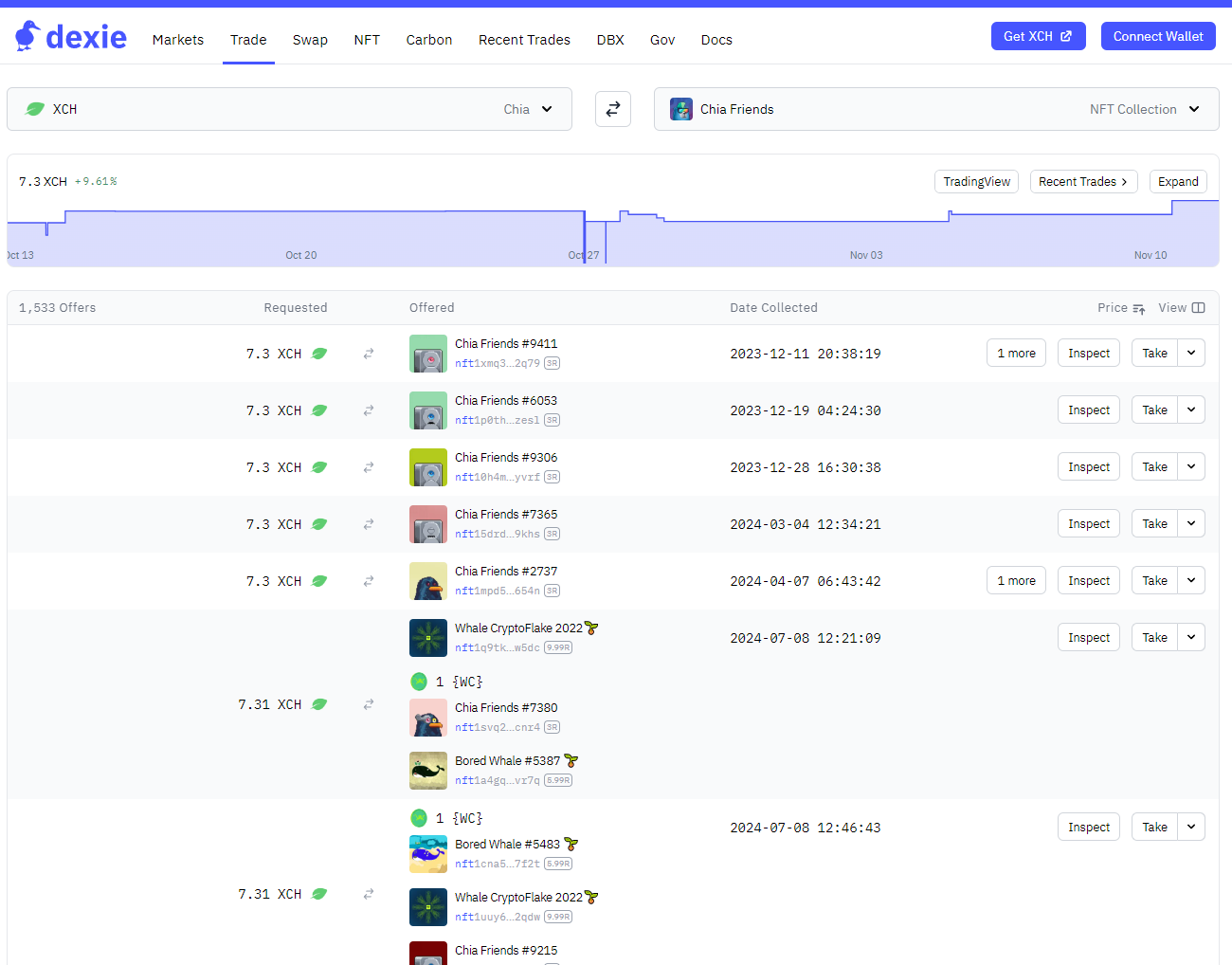Click the swap arrows in the #9306 row
The height and width of the screenshot is (965, 1232).
[x=369, y=467]
